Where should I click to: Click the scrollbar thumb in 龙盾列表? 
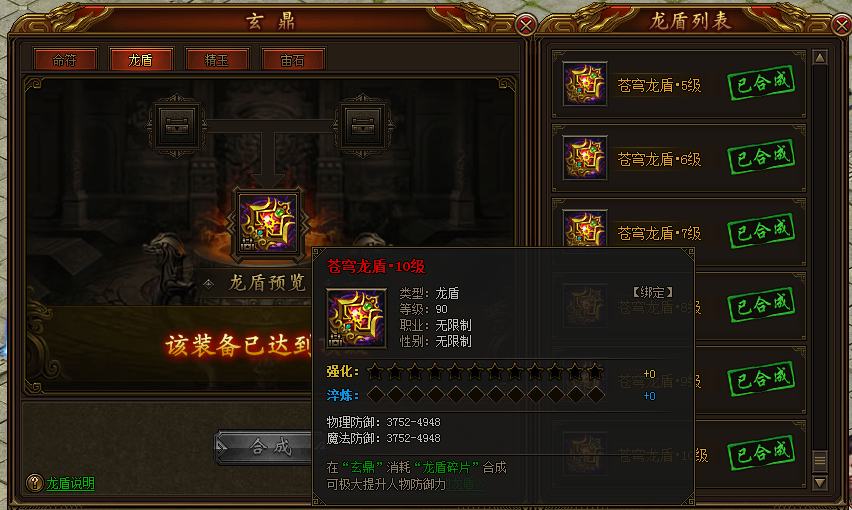click(820, 461)
